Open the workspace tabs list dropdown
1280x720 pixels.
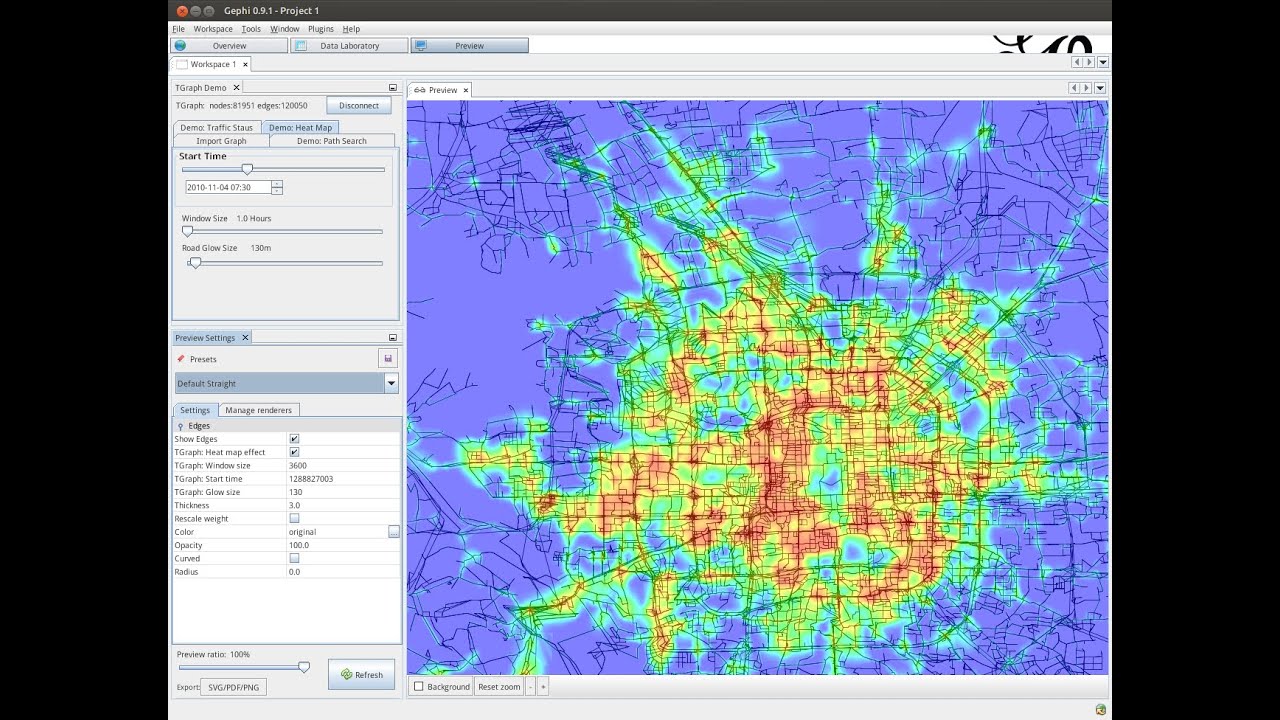point(1103,62)
